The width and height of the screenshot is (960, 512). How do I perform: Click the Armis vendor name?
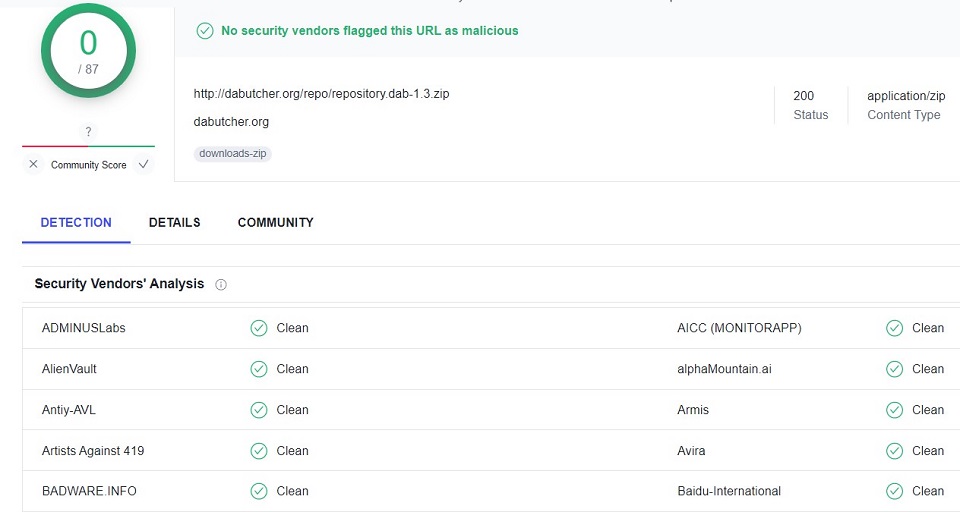pos(693,410)
